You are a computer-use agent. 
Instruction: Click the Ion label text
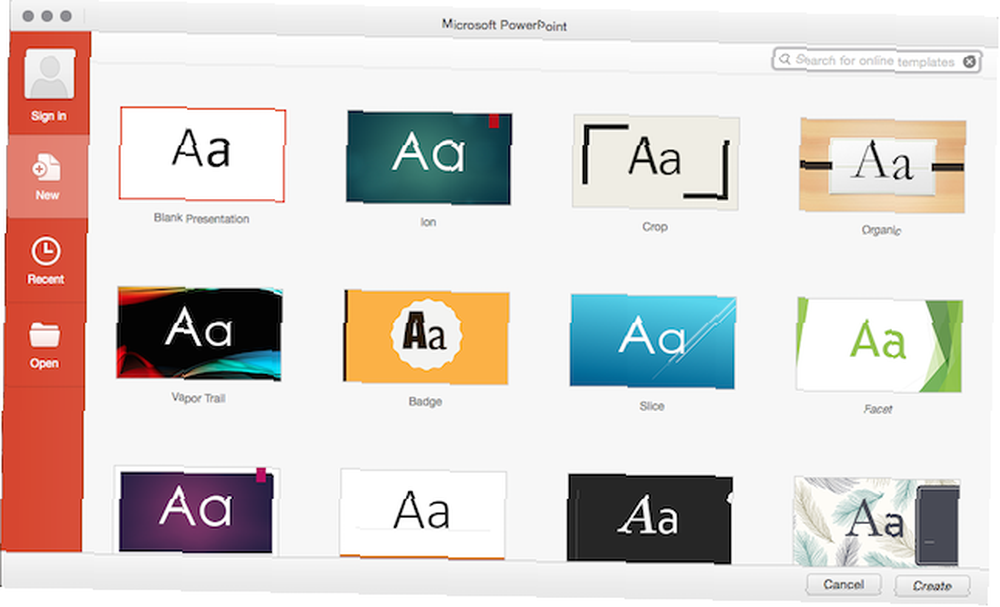click(428, 222)
